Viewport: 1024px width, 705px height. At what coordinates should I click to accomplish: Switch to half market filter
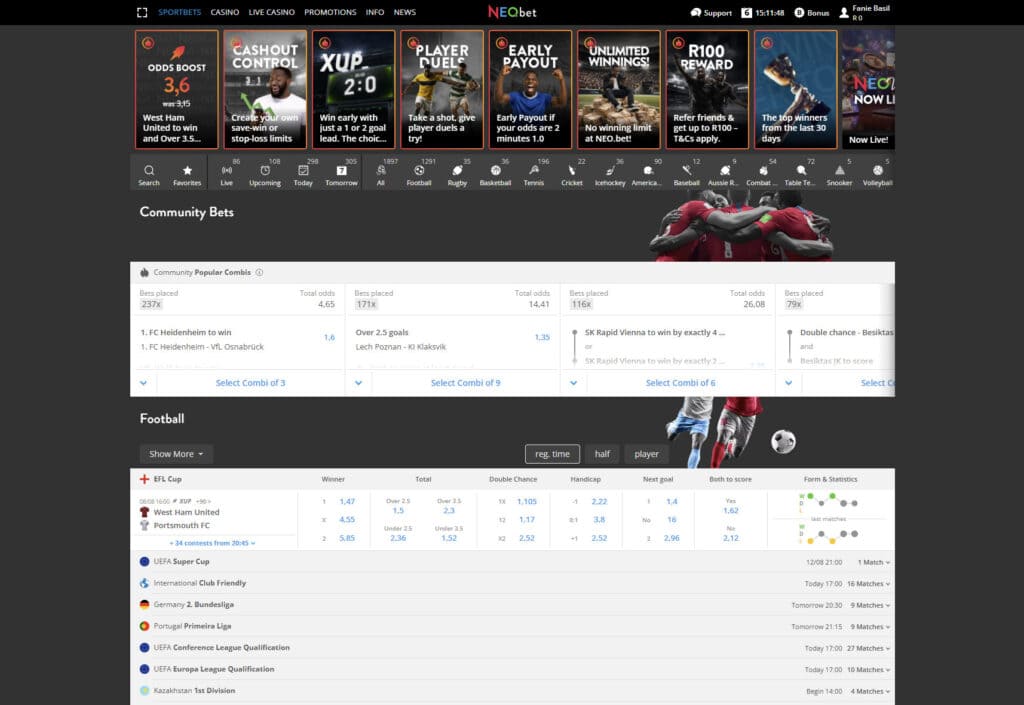point(602,454)
